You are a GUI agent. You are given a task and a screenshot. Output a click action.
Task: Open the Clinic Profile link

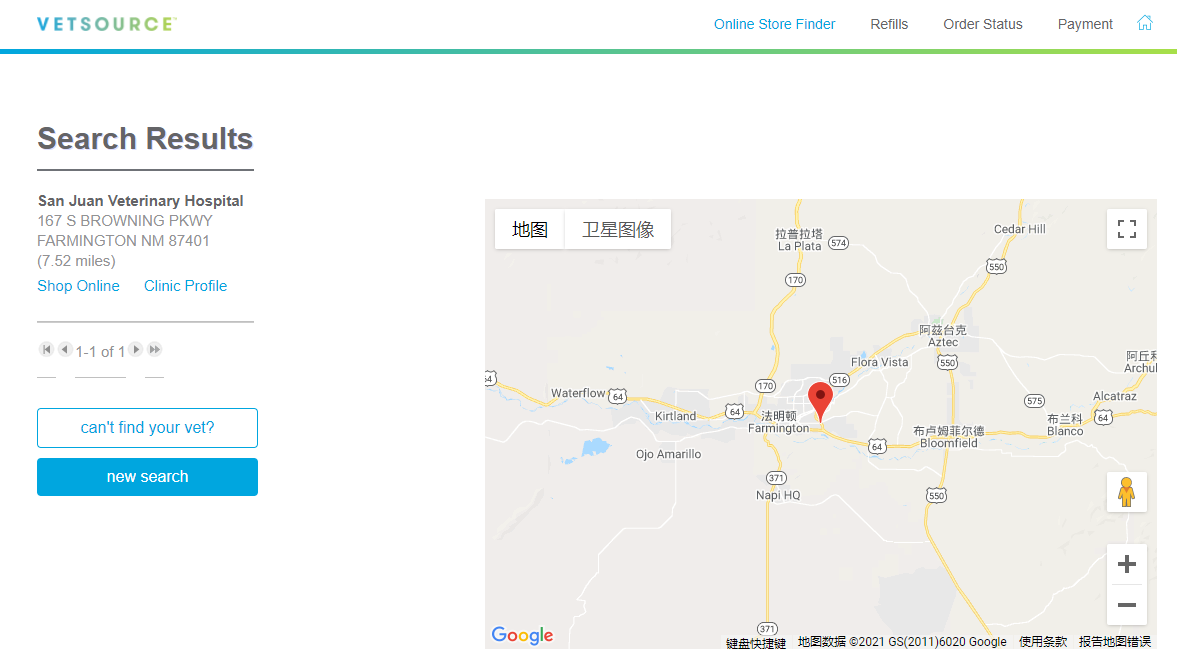click(x=185, y=286)
